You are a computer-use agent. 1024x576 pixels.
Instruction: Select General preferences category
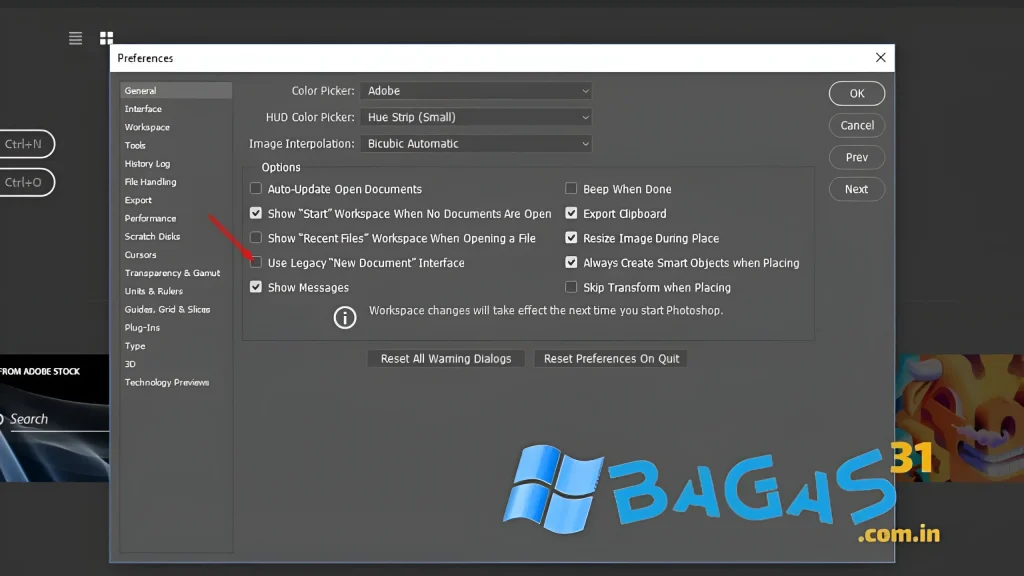[x=176, y=91]
